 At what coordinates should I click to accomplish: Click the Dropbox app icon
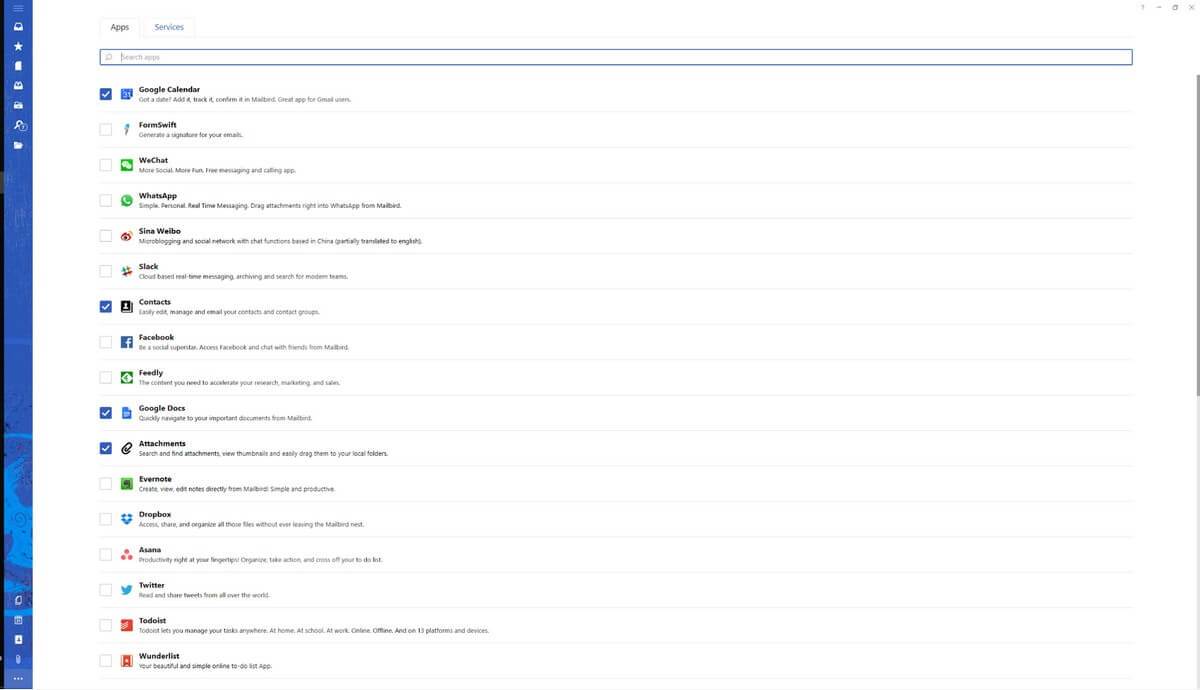click(127, 519)
